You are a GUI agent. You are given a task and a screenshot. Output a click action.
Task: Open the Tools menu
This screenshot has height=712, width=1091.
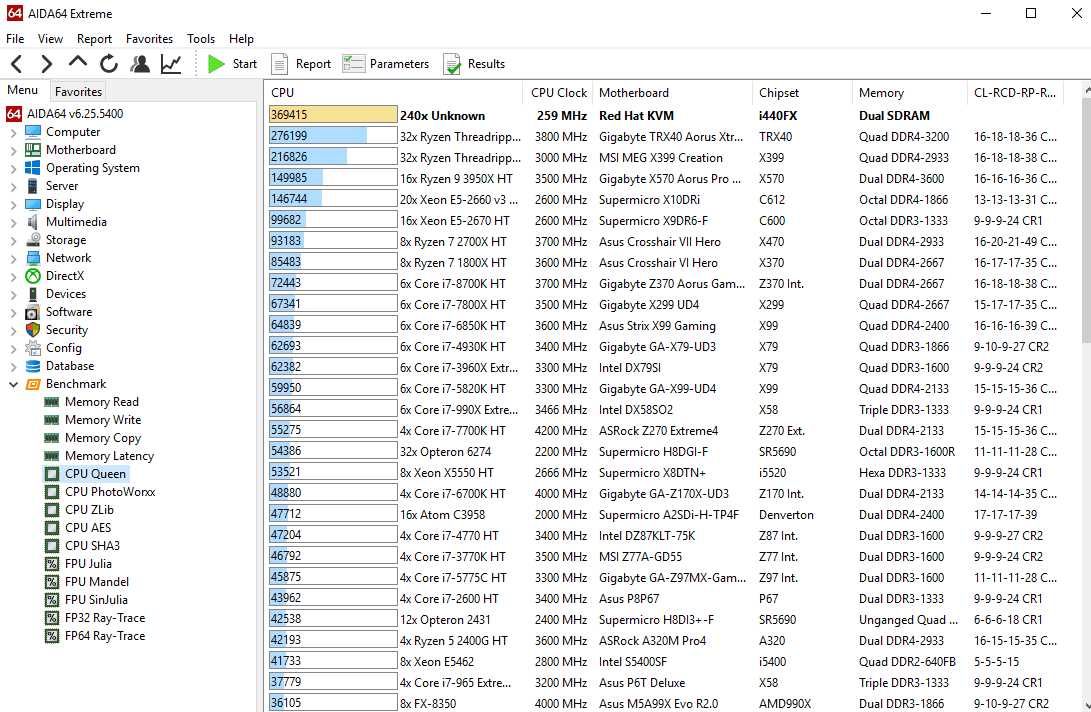pos(201,39)
